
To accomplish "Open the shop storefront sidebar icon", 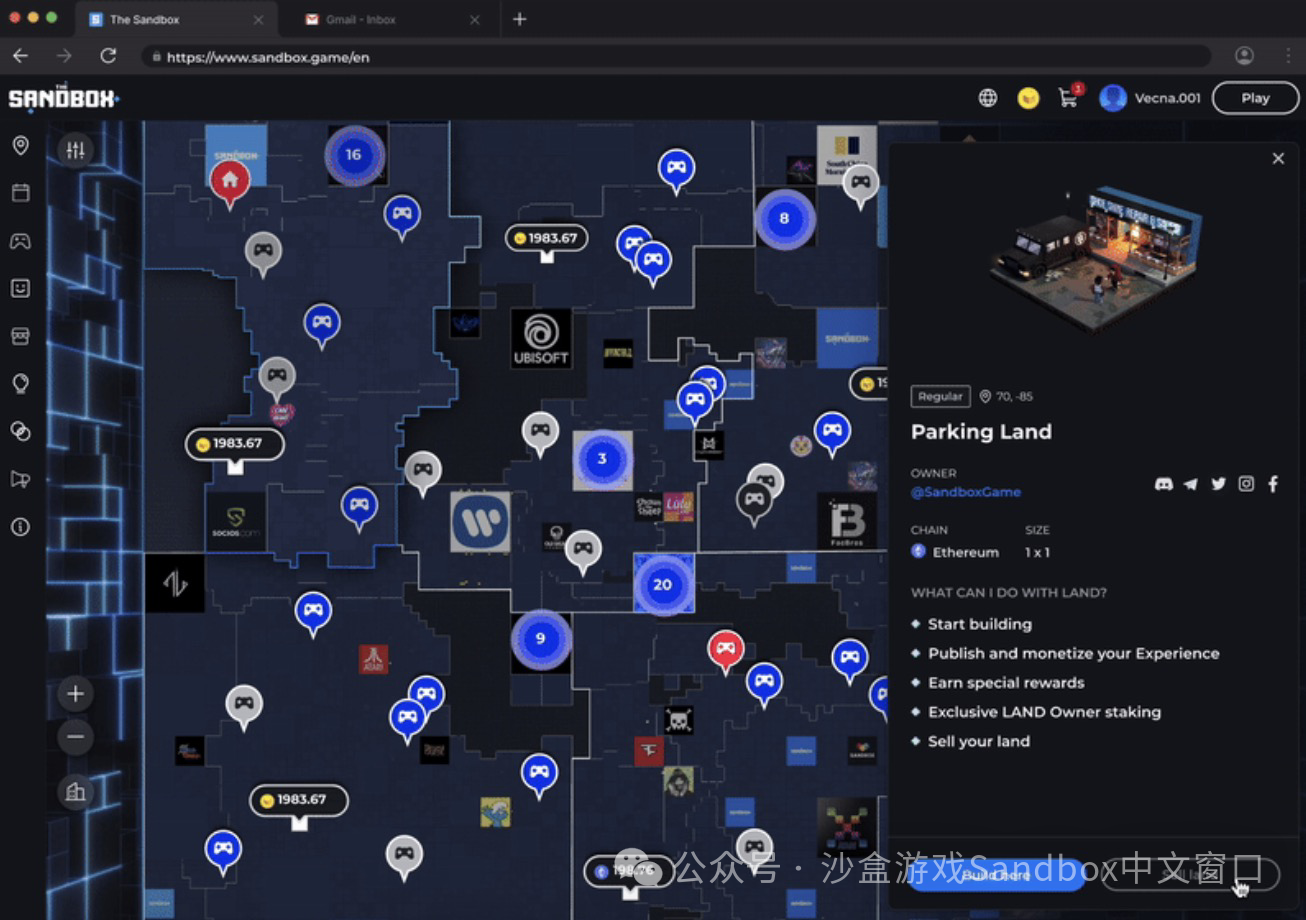I will click(x=20, y=336).
